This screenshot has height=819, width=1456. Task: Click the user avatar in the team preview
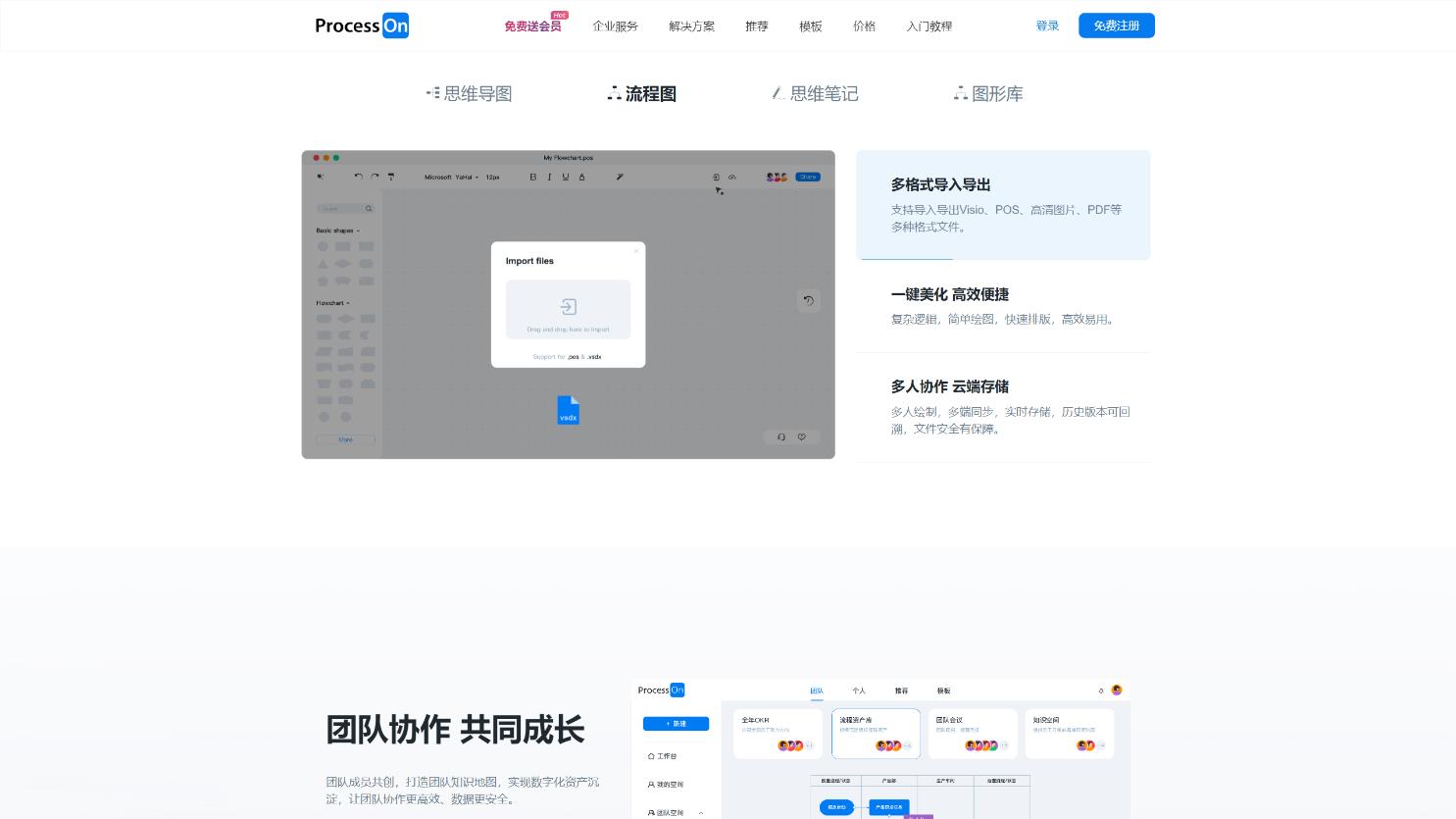(x=1117, y=691)
